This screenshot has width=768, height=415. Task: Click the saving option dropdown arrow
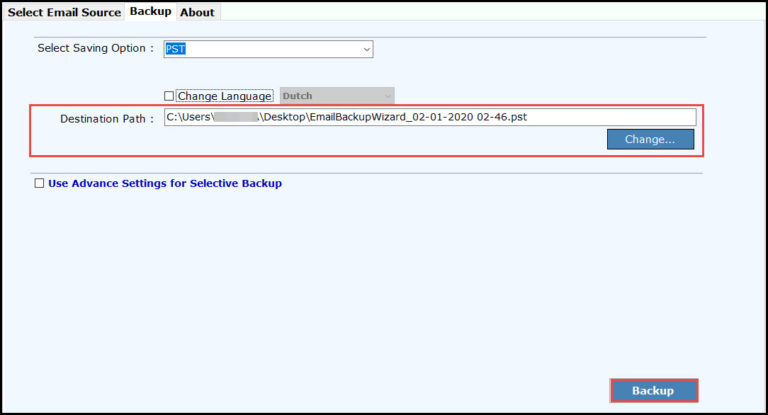click(366, 48)
